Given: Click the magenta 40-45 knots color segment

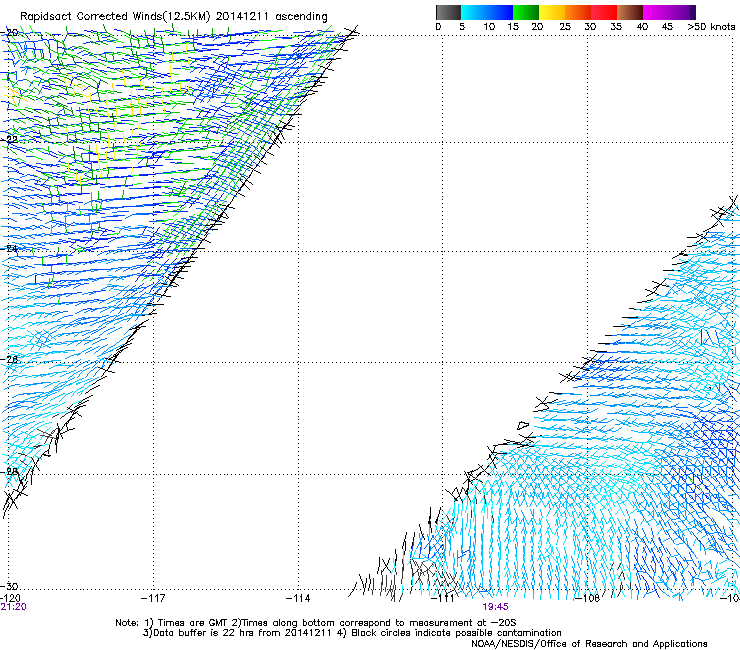Looking at the screenshot, I should point(656,12).
